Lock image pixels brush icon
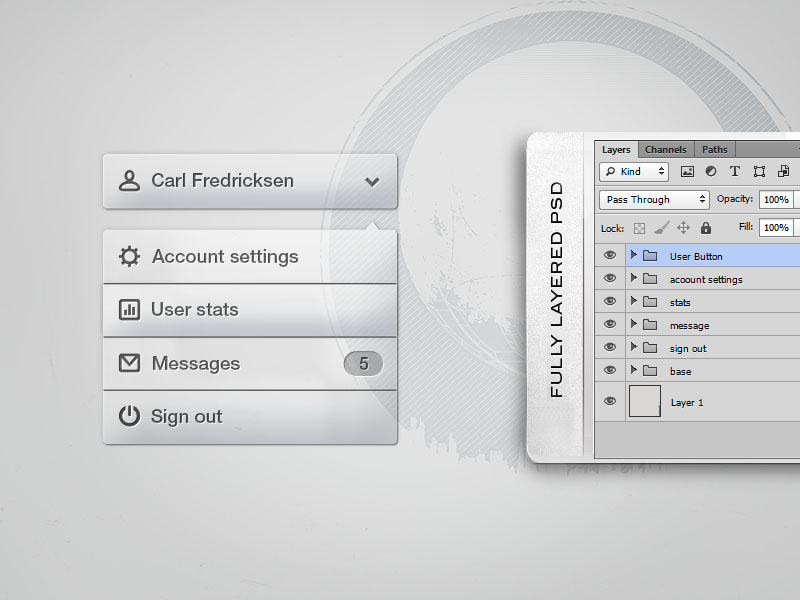 coord(662,228)
